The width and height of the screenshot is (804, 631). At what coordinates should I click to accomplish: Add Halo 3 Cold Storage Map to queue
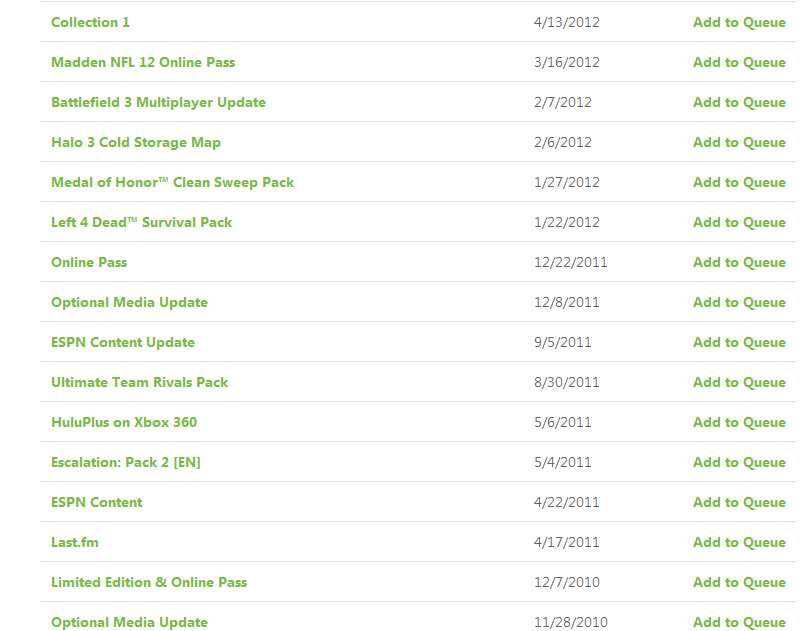[739, 143]
